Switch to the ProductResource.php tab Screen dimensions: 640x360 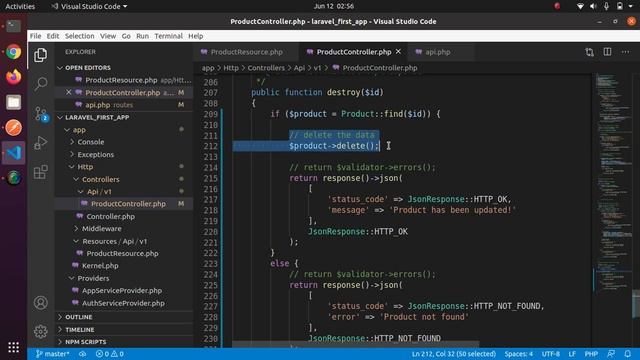pyautogui.click(x=247, y=52)
